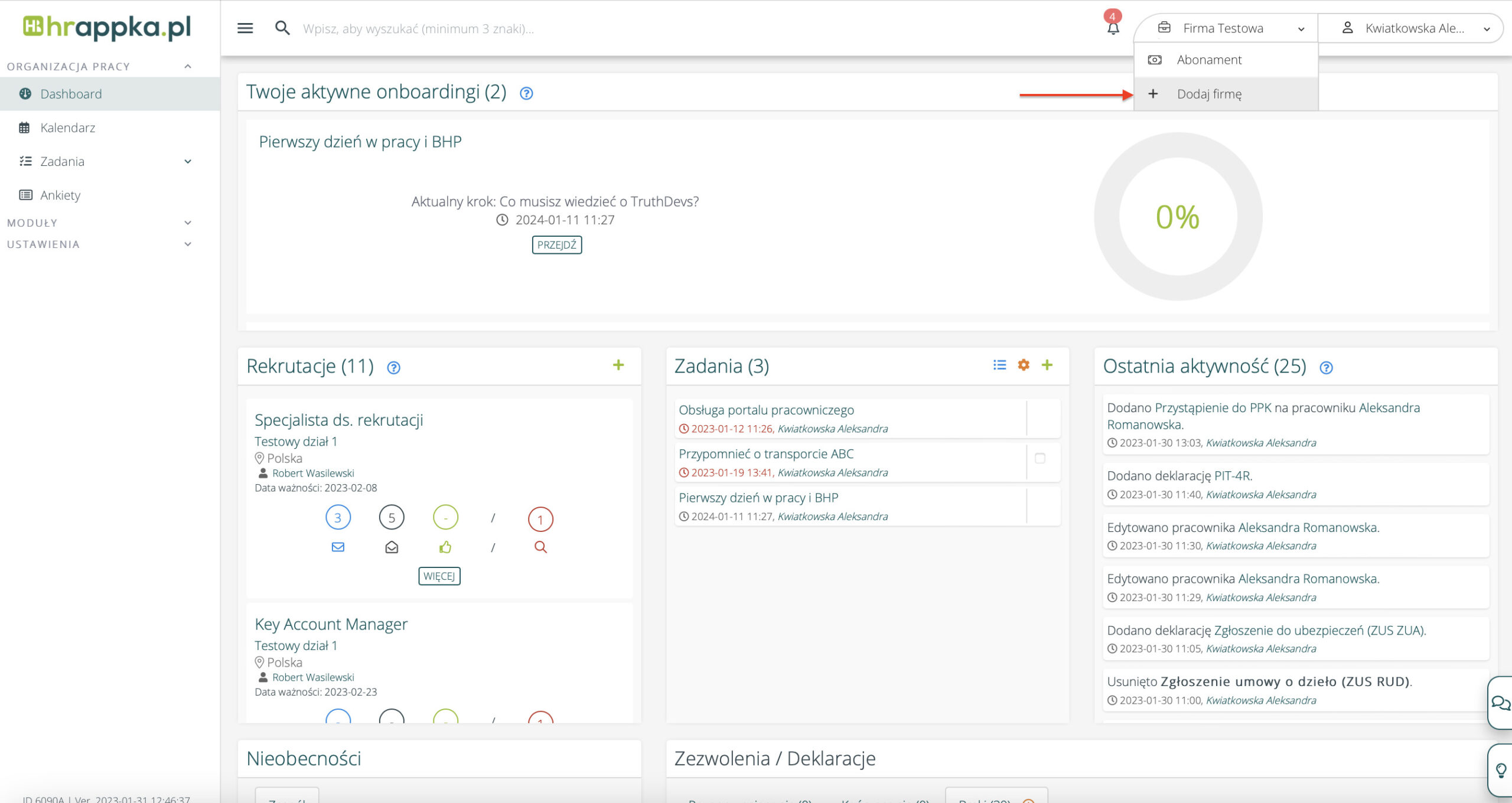Expand the Zadania sidebar submenu
This screenshot has height=803, width=1512.
click(x=188, y=161)
